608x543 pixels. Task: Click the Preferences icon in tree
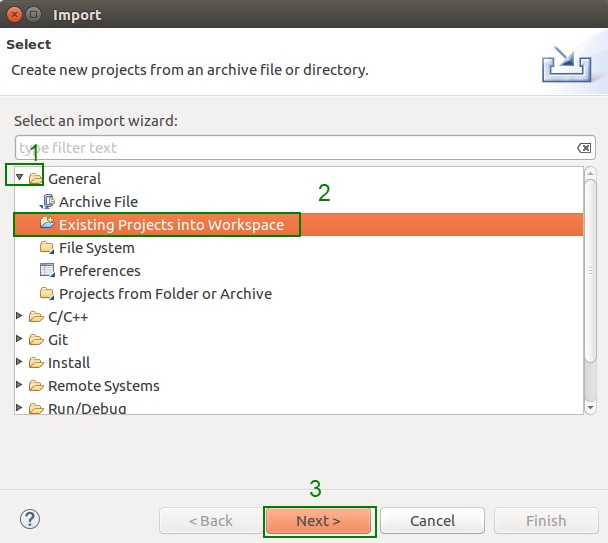tap(46, 270)
